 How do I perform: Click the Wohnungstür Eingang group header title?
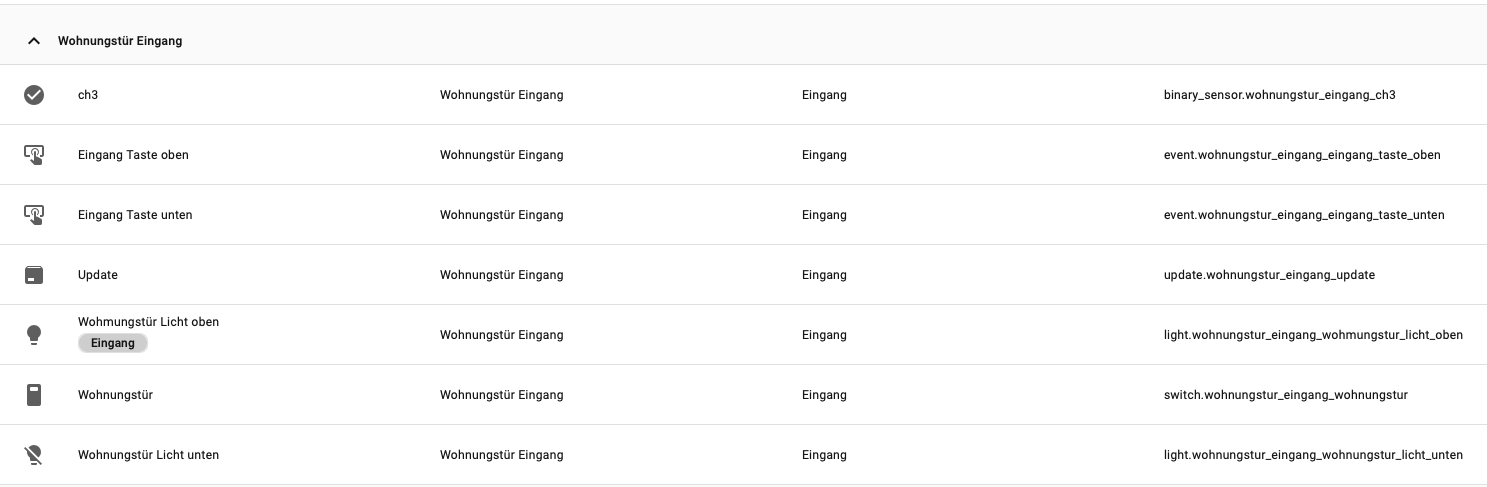click(x=120, y=42)
